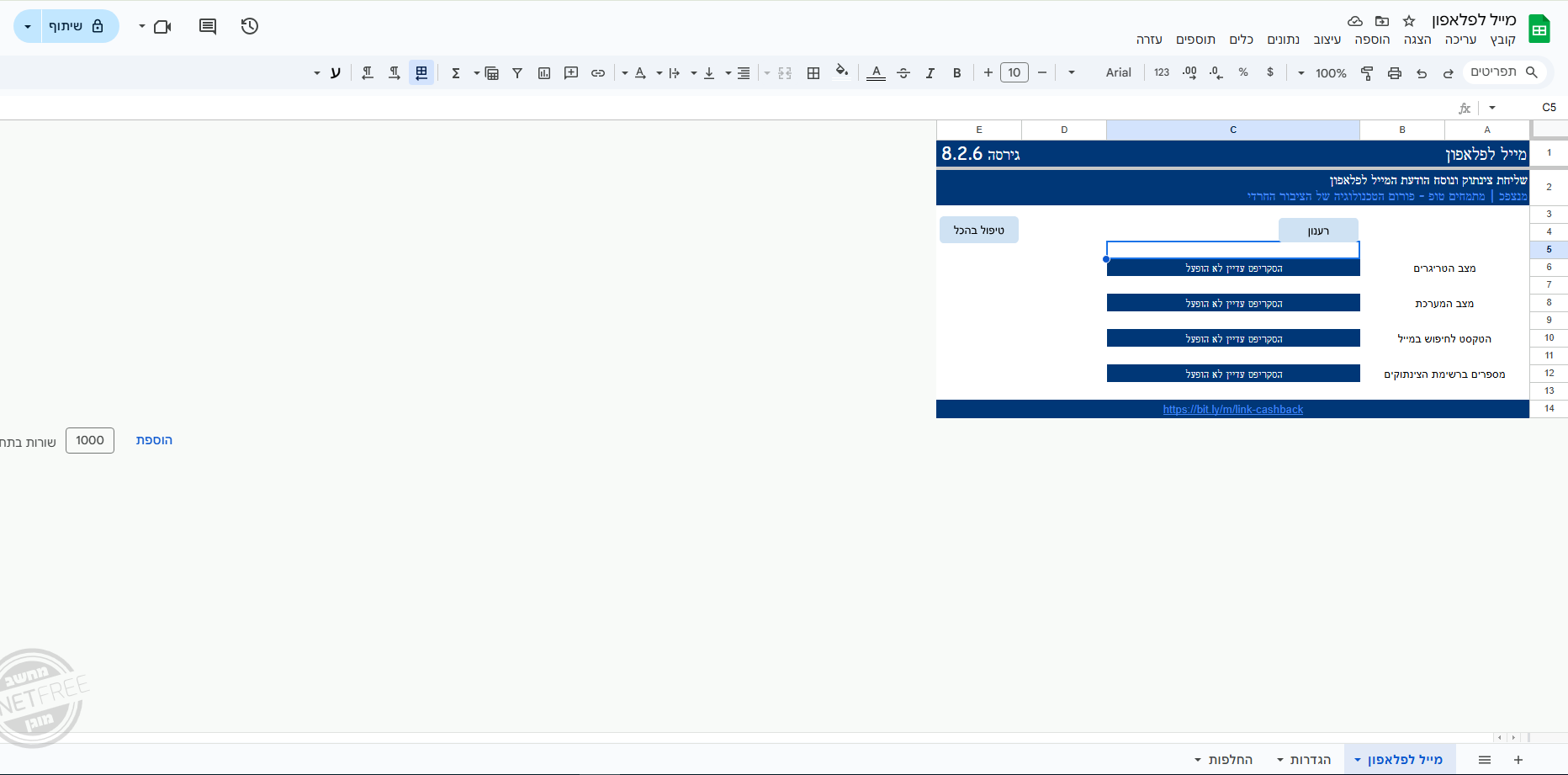Open the הוספה (Insert) menu
Viewport: 1568px width, 775px height.
[x=1372, y=40]
